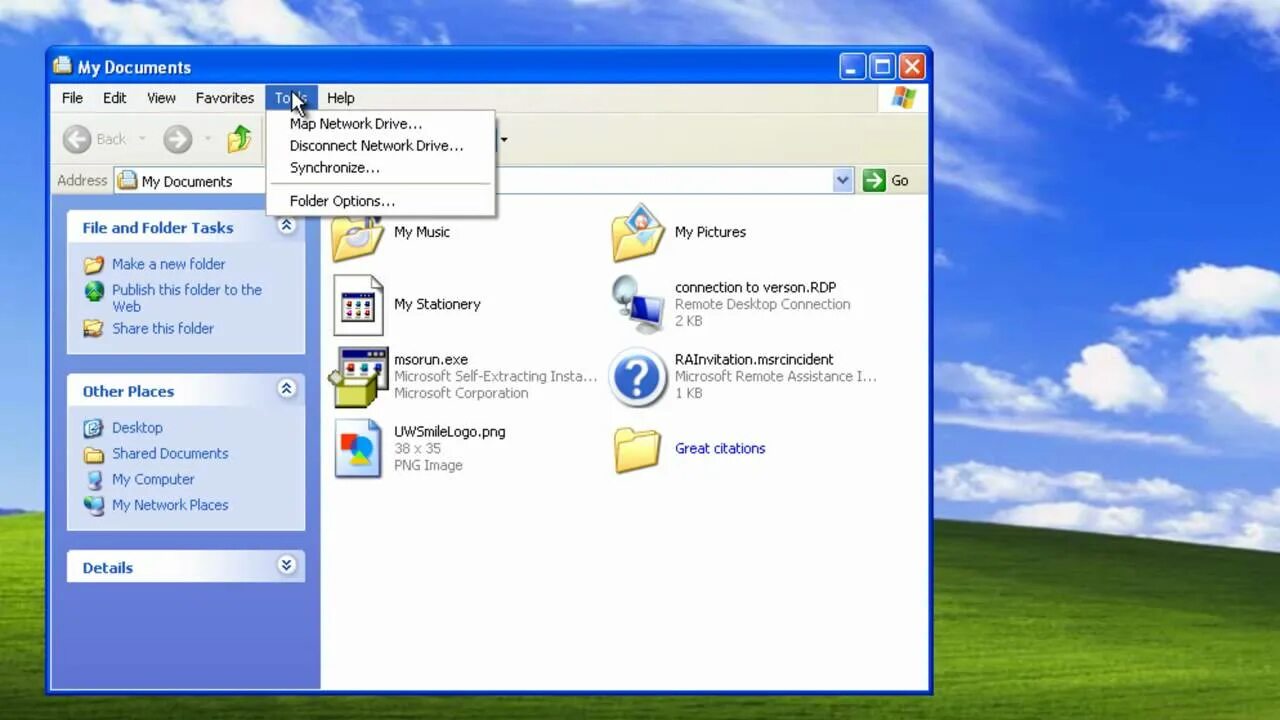
Task: Open the Shared Documents link
Action: pos(170,453)
